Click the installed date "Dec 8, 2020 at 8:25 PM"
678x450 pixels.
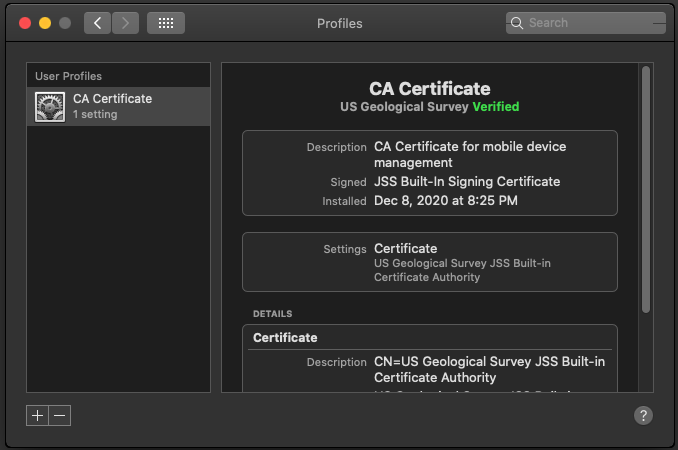point(446,201)
